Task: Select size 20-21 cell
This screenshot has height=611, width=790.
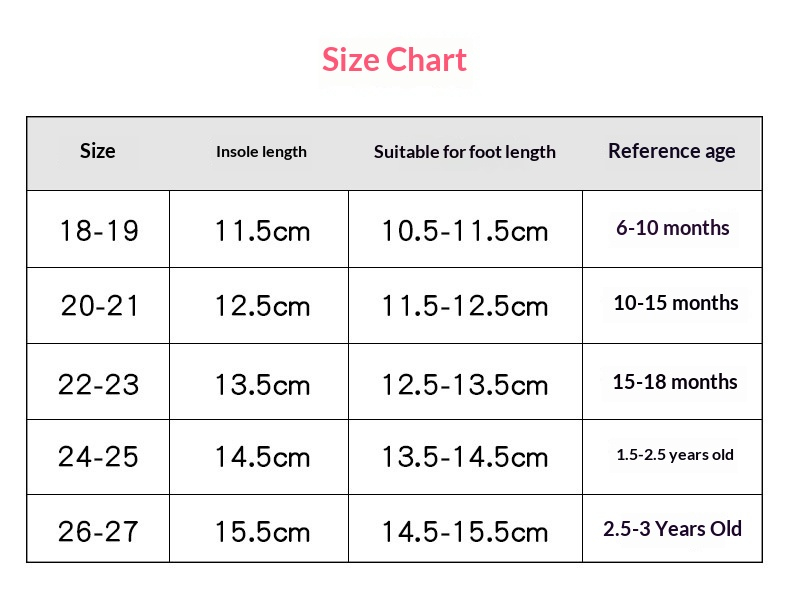Action: tap(99, 306)
